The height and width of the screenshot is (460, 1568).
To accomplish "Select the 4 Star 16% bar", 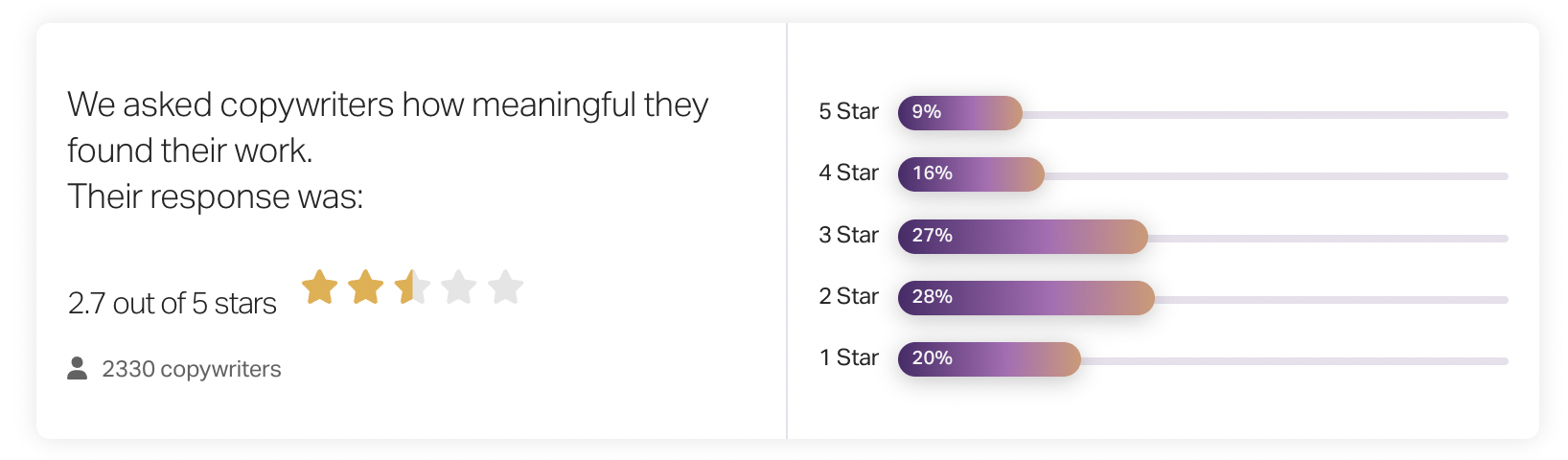I will click(971, 174).
